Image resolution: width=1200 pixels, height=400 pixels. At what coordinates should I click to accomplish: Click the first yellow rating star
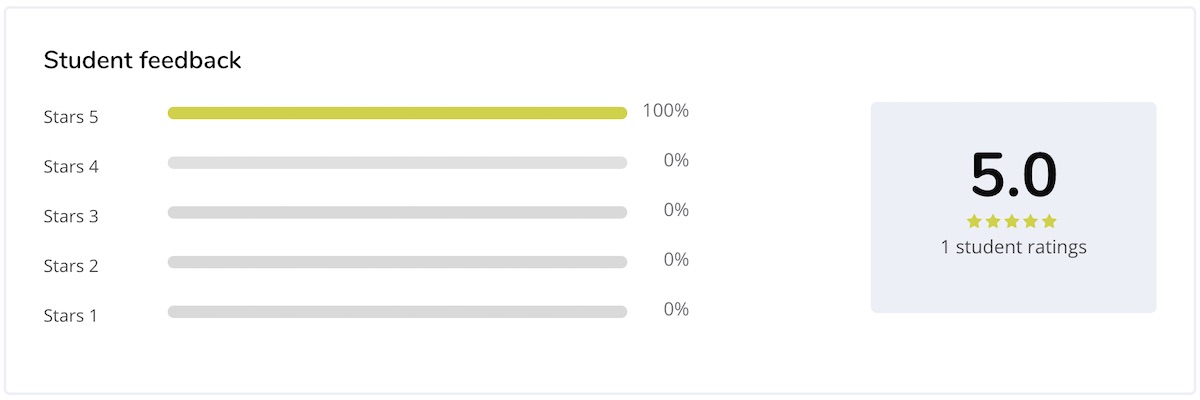pos(974,221)
